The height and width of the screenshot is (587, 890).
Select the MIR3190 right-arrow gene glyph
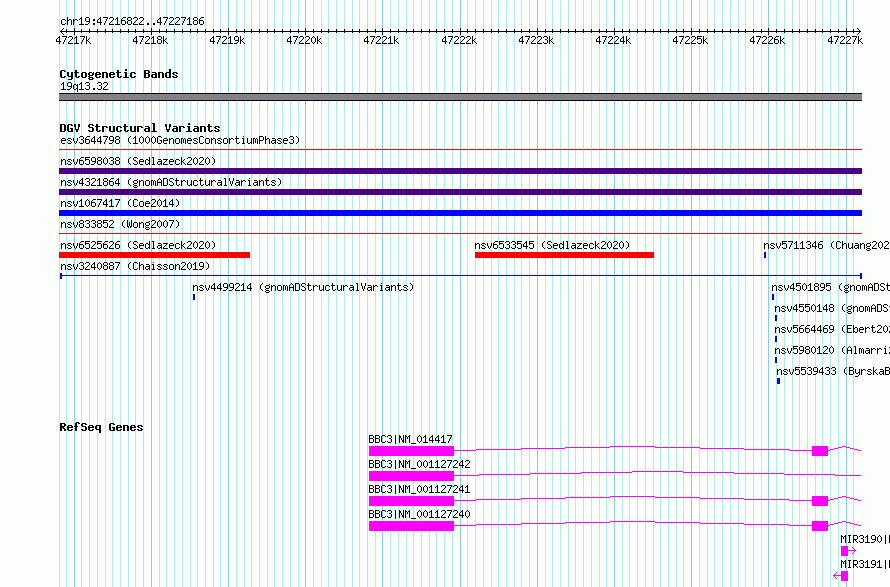tap(848, 551)
